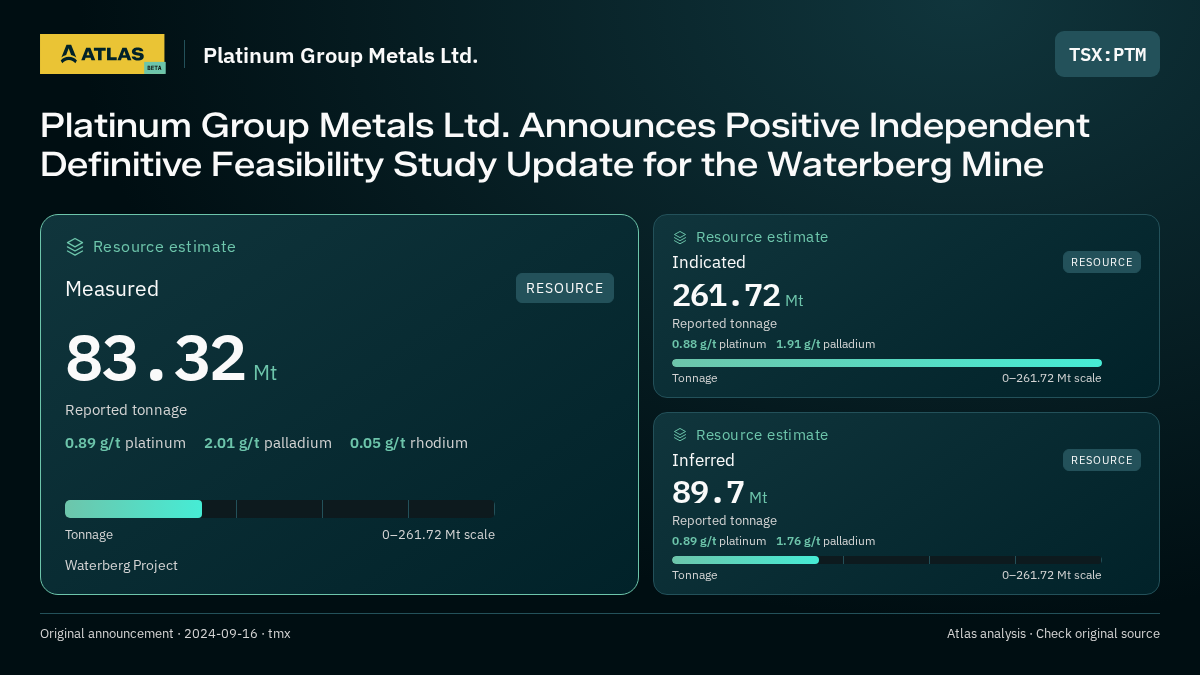Screen dimensions: 1200x675
Task: Click Reported tonnage label in Measured card
Action: 126,410
